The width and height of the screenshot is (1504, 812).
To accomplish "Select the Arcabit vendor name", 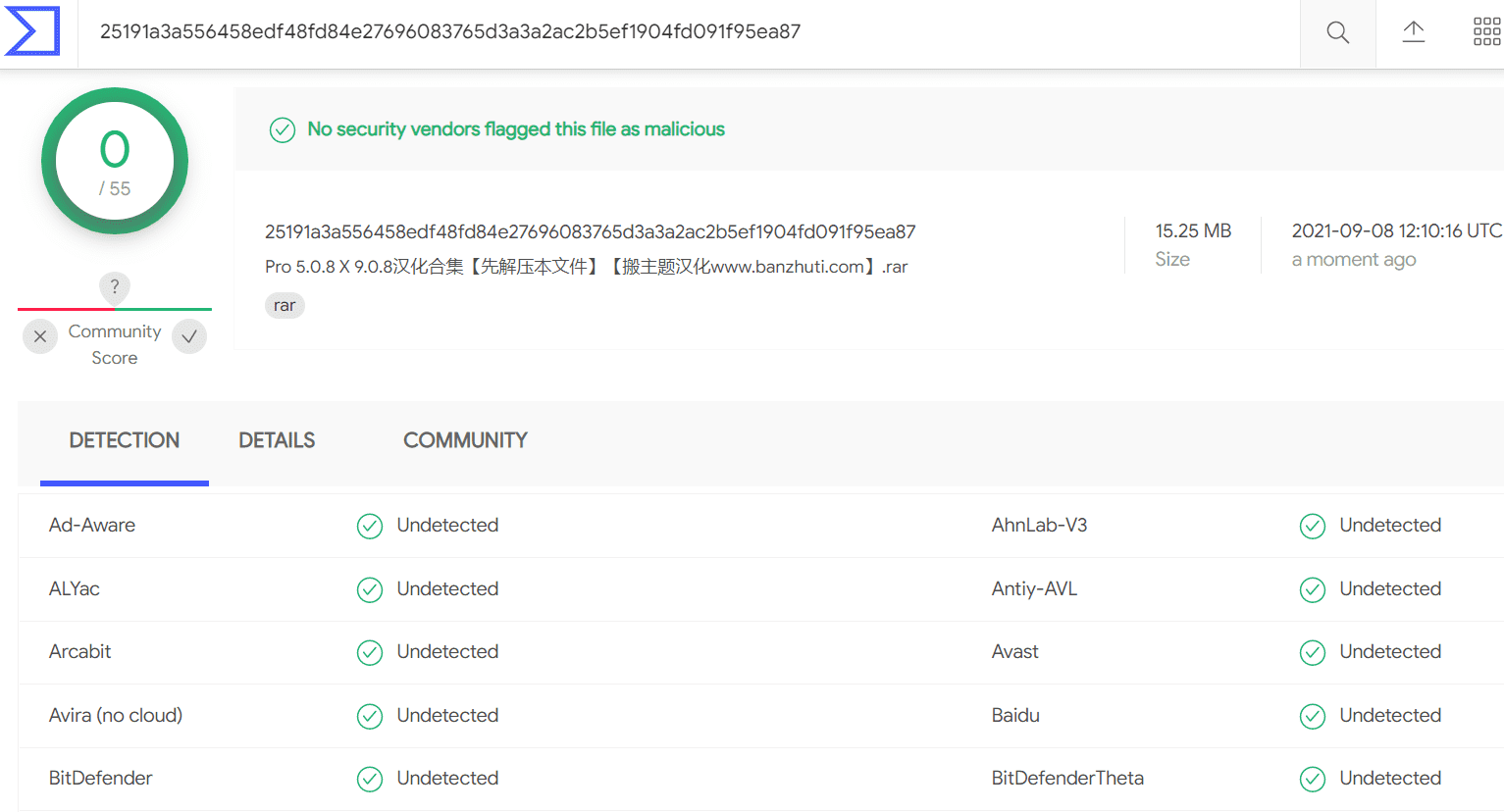I will (80, 651).
